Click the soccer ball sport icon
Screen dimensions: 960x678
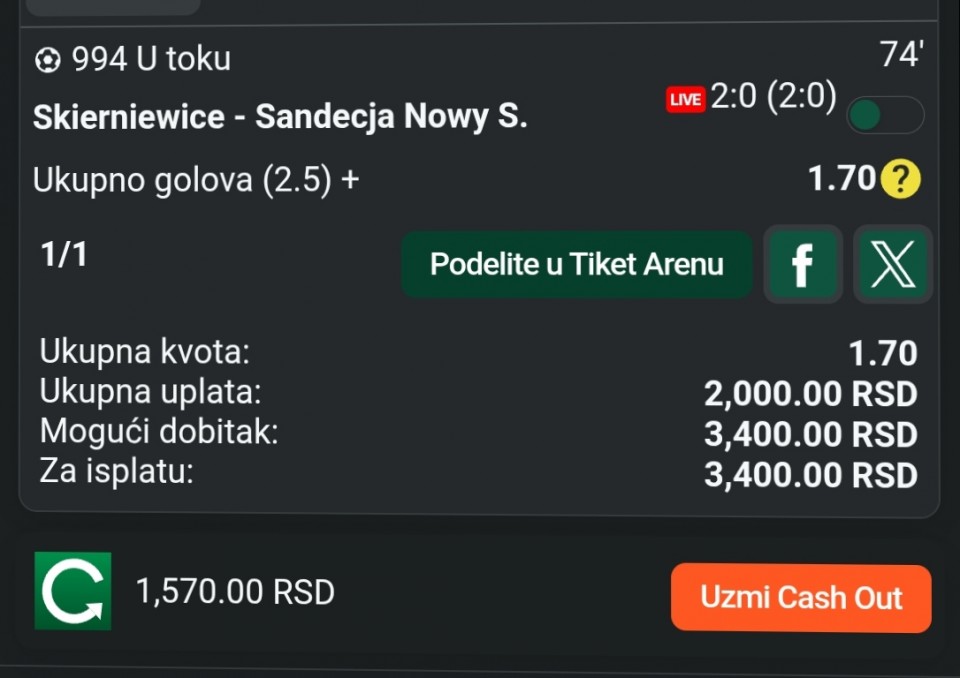point(47,60)
